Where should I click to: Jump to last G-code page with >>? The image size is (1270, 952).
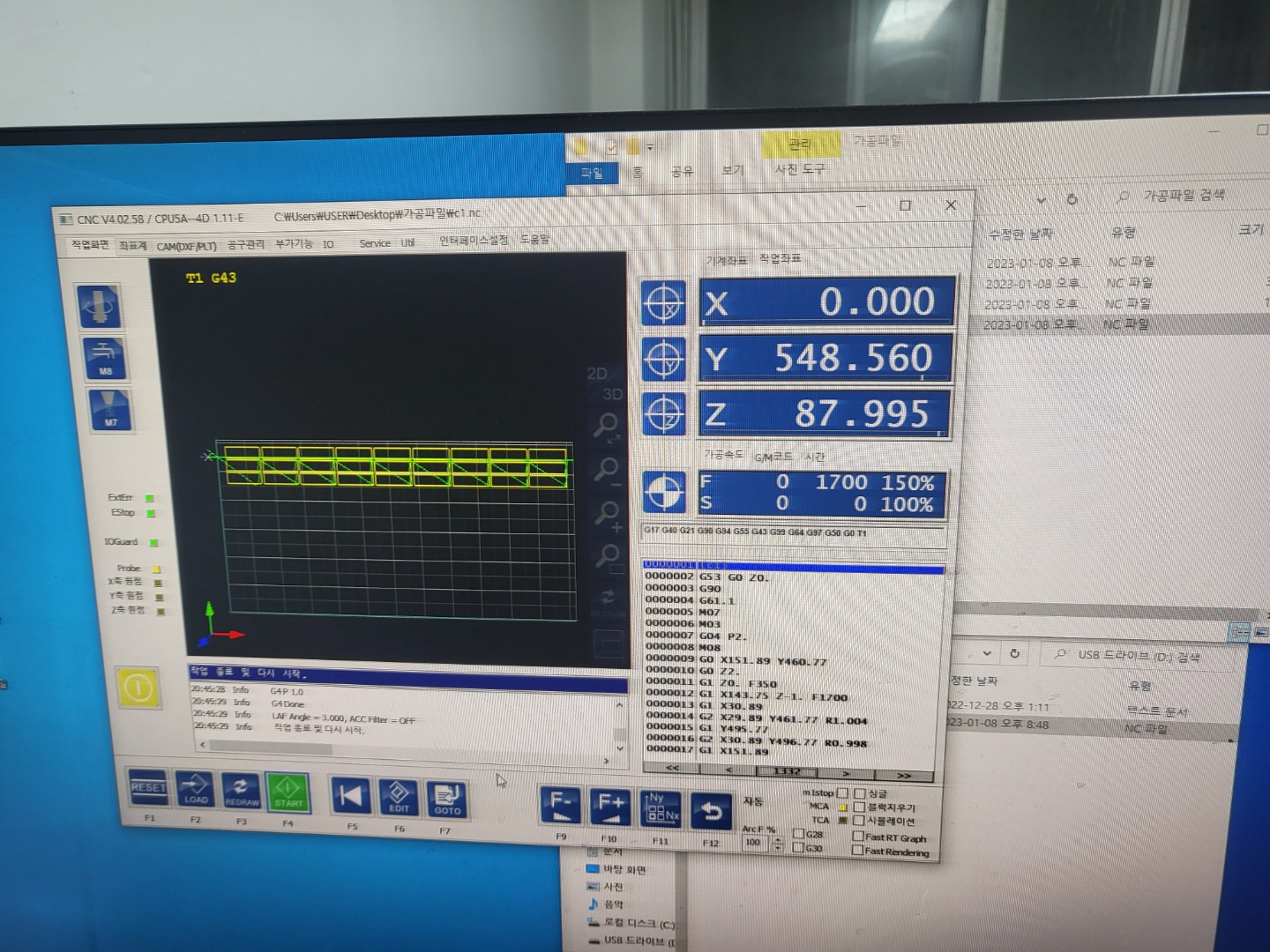(903, 776)
